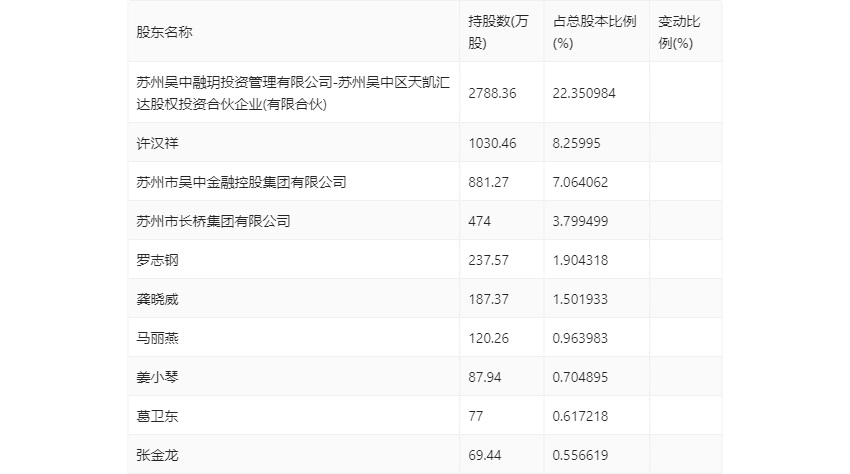Screen dimensions: 850x474
Task: Click the value 881.27
Action: [x=488, y=182]
